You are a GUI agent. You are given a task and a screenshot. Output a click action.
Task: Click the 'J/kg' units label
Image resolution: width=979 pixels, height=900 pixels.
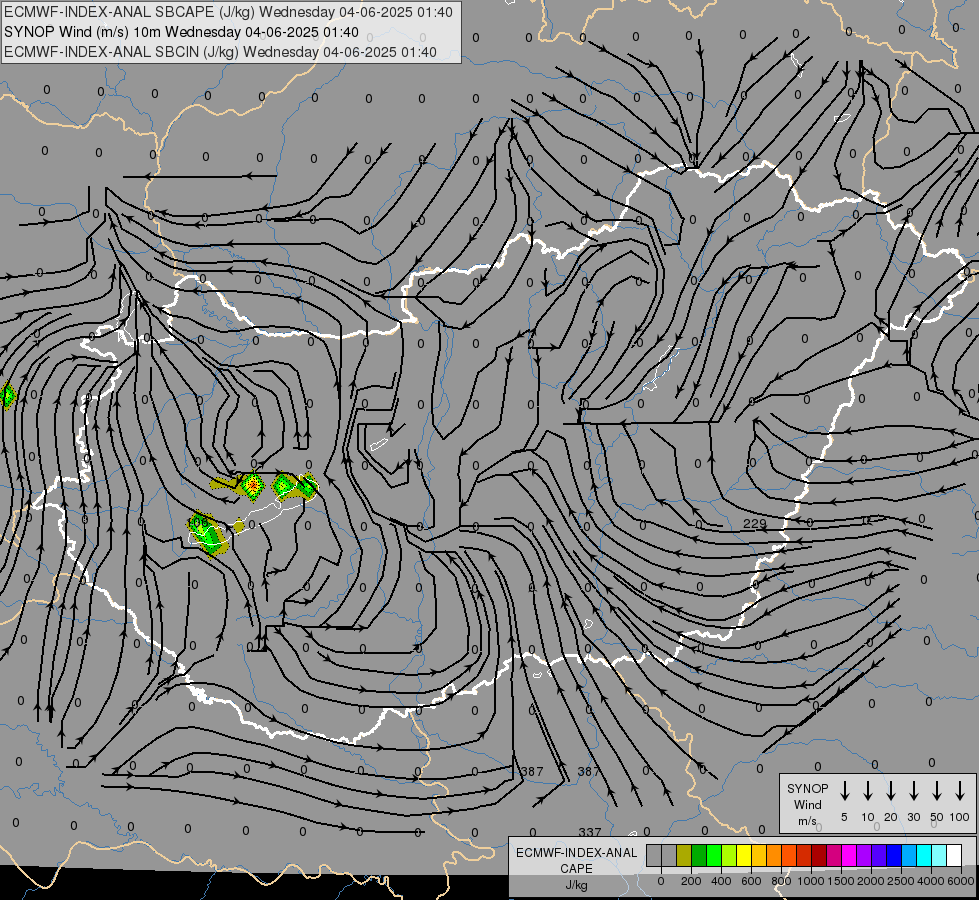point(576,885)
